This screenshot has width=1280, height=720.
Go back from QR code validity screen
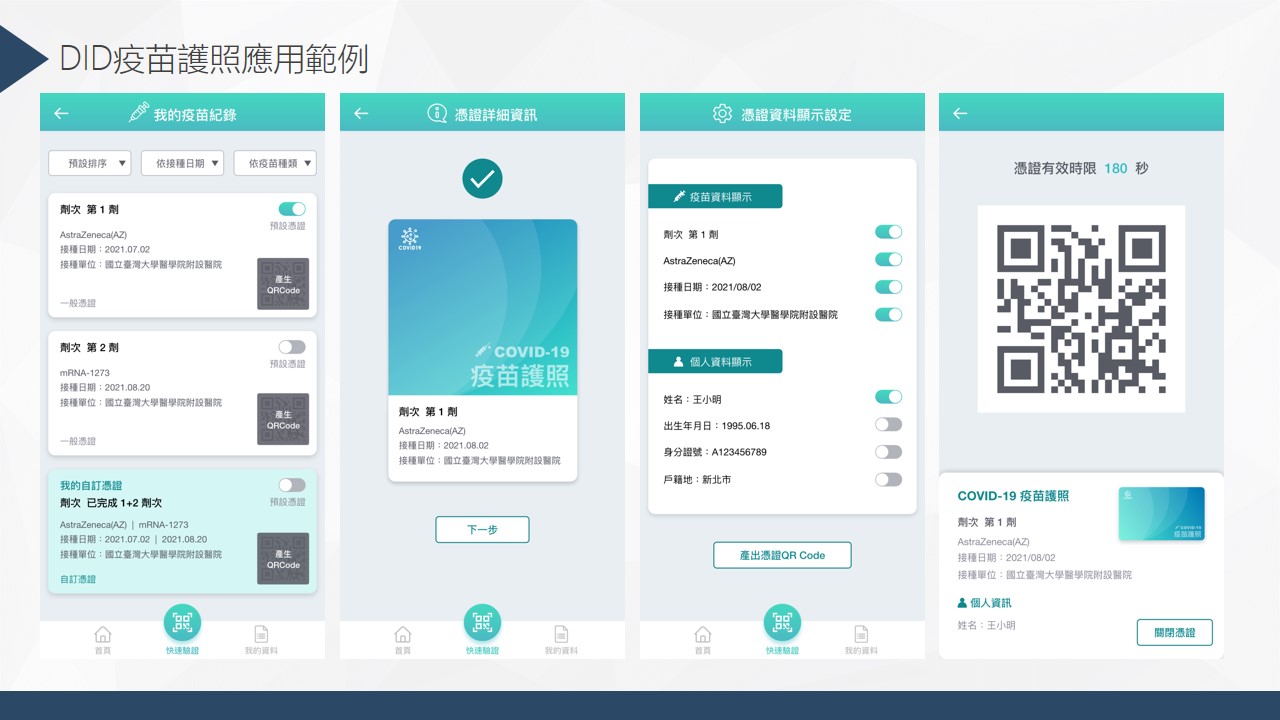pyautogui.click(x=960, y=114)
